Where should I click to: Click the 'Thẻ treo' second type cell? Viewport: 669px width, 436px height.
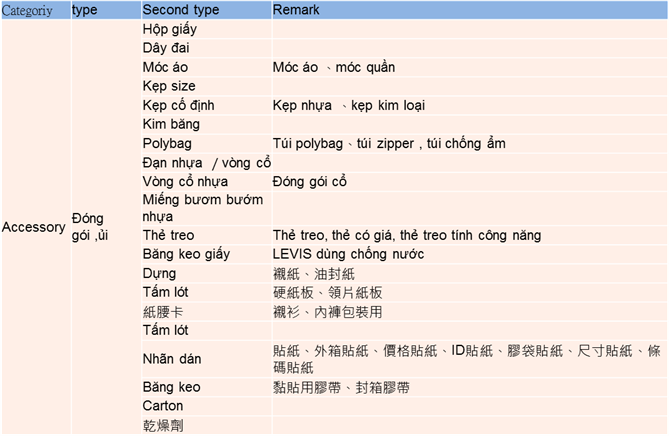(168, 235)
